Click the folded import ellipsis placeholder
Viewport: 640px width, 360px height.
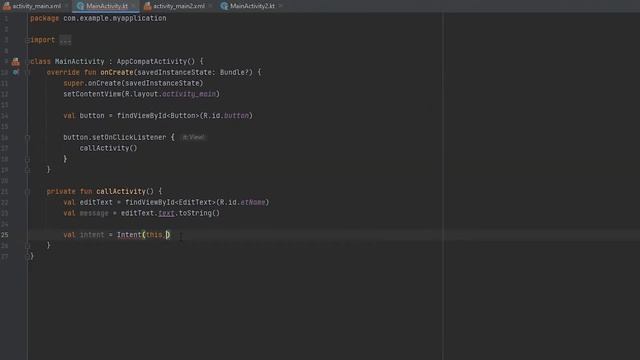65,40
